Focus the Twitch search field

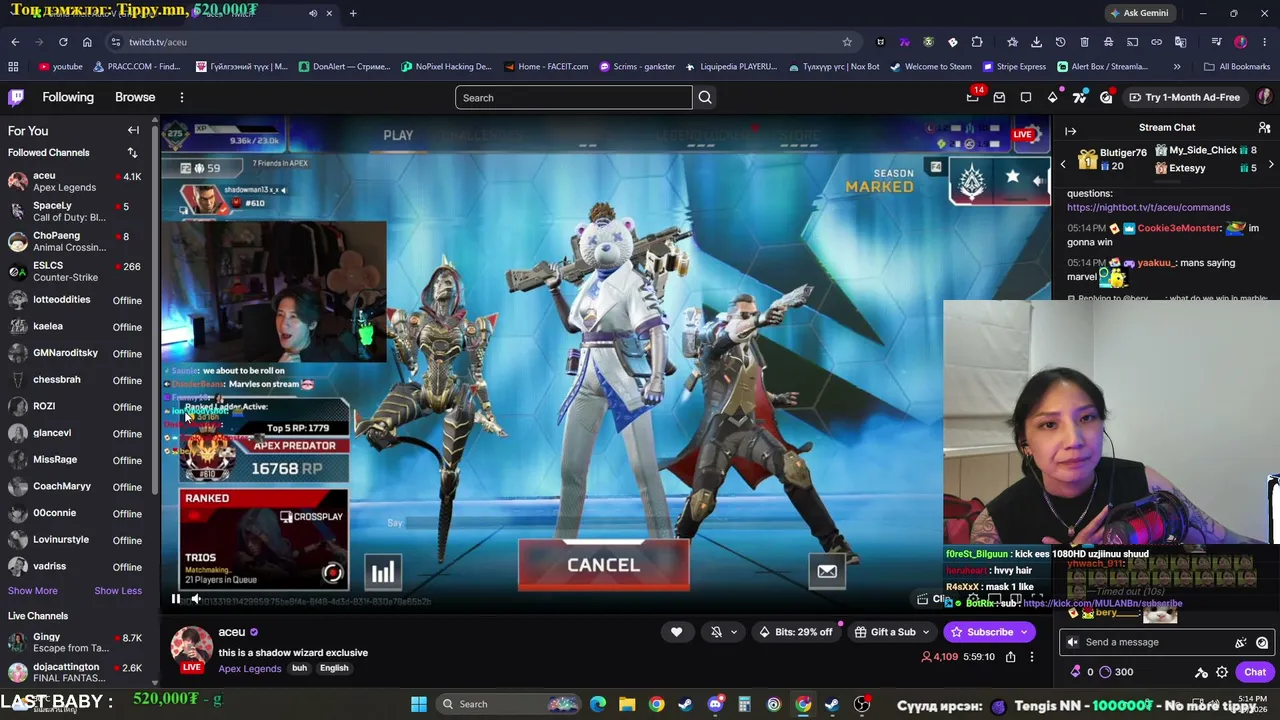point(573,97)
